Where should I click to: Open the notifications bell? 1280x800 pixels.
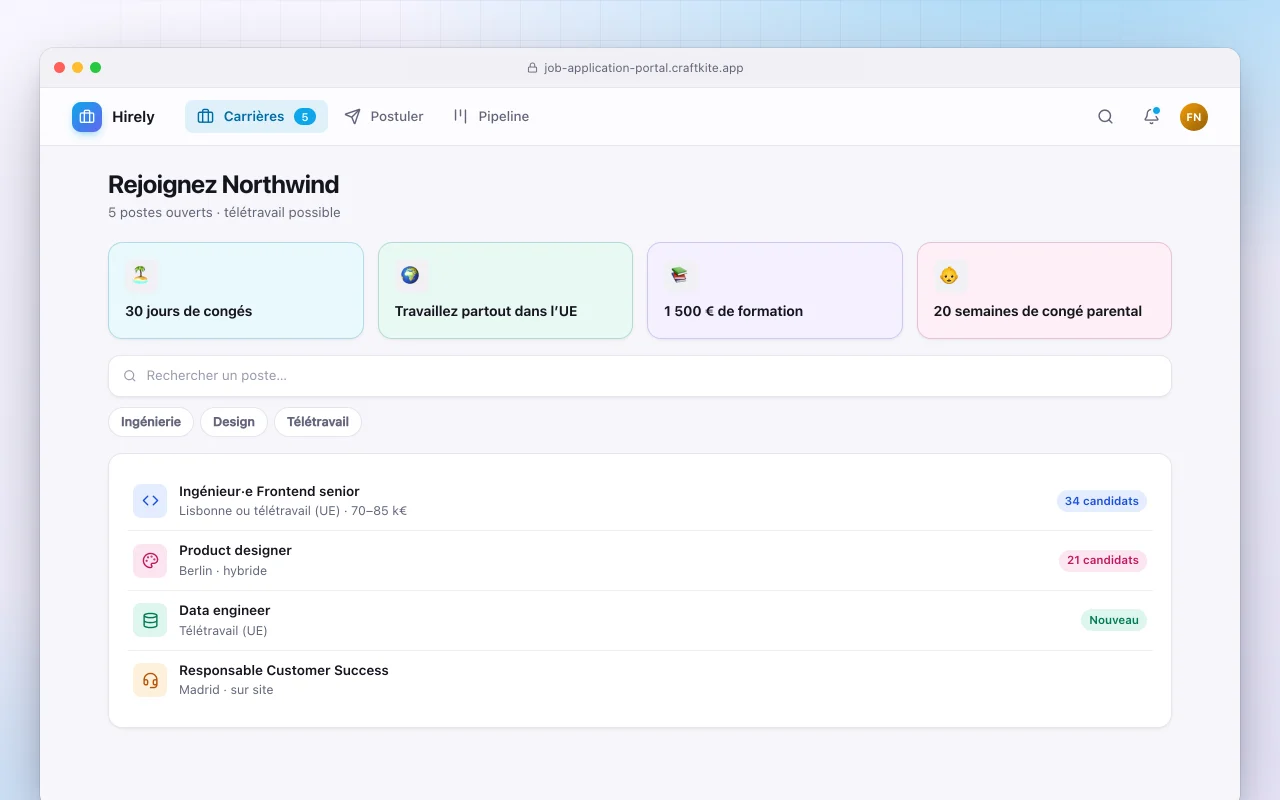point(1151,117)
